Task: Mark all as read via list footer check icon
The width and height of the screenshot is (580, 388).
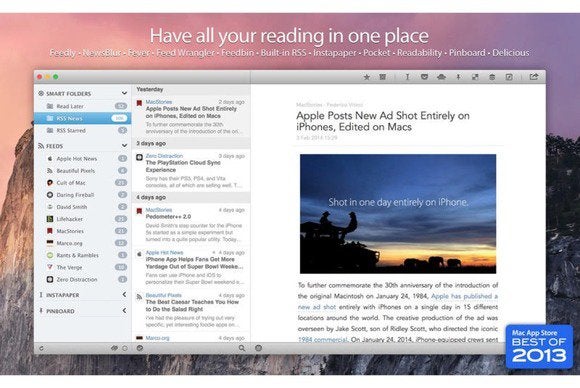Action: [140, 348]
